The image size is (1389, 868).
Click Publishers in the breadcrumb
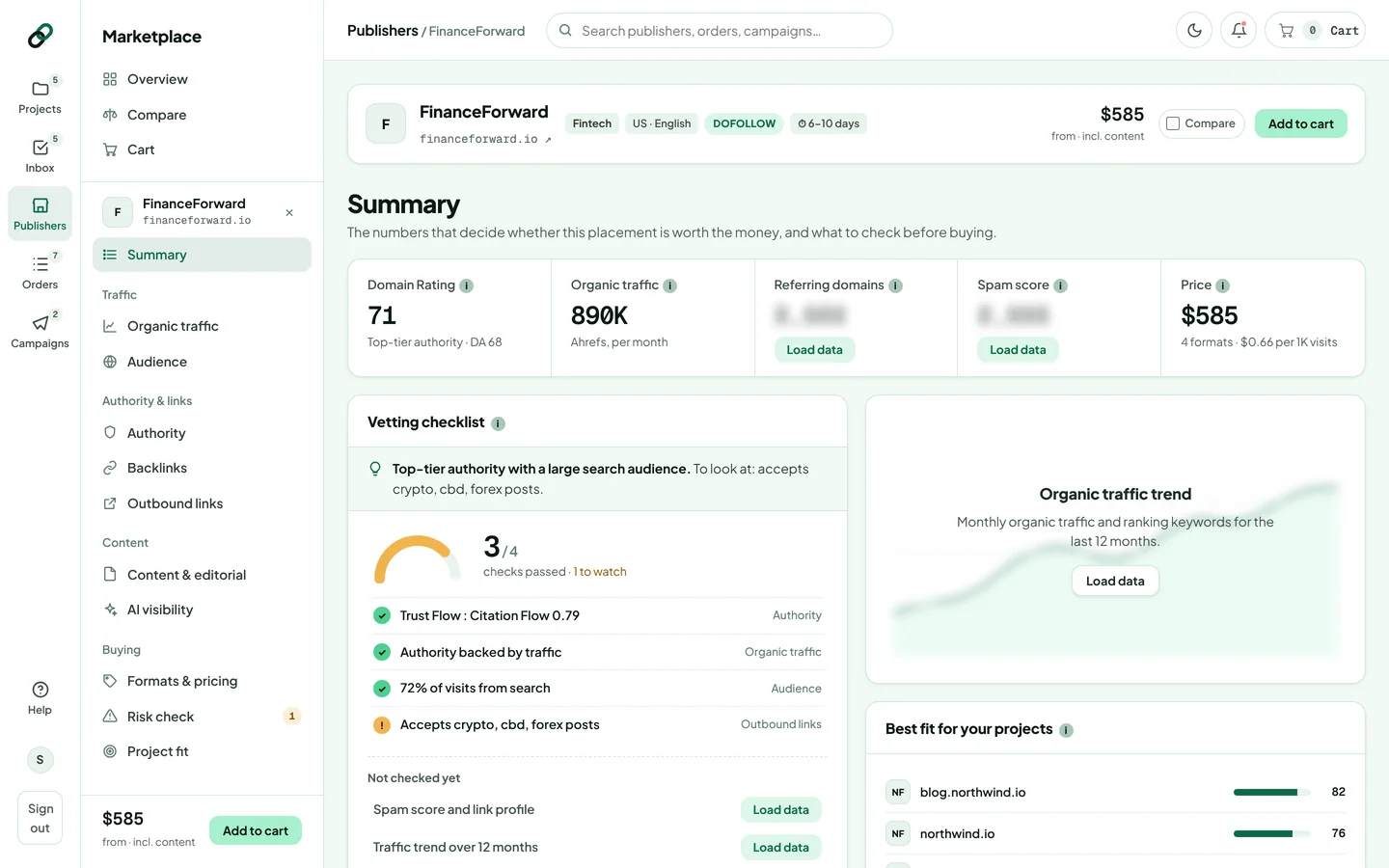coord(382,31)
